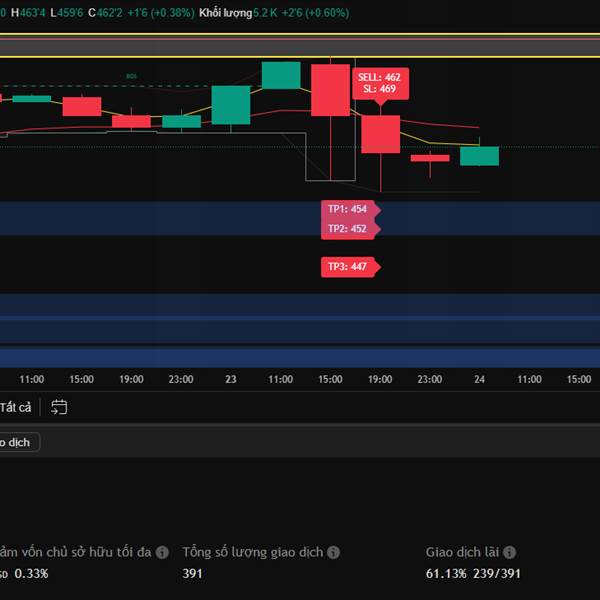The width and height of the screenshot is (600, 600).
Task: Click the '61.13% 239/391' profitable trades value
Action: [x=473, y=574]
